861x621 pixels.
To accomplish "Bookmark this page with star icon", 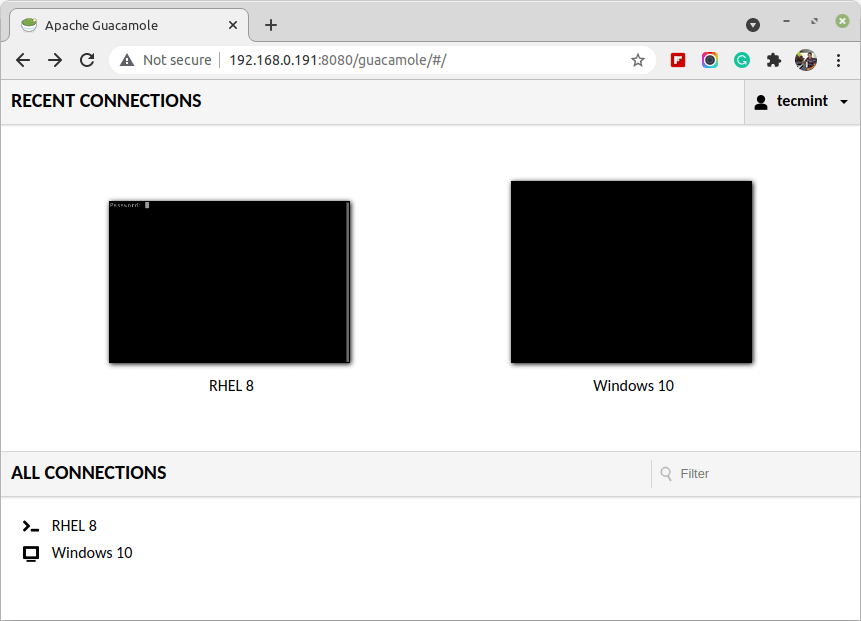I will pos(638,60).
